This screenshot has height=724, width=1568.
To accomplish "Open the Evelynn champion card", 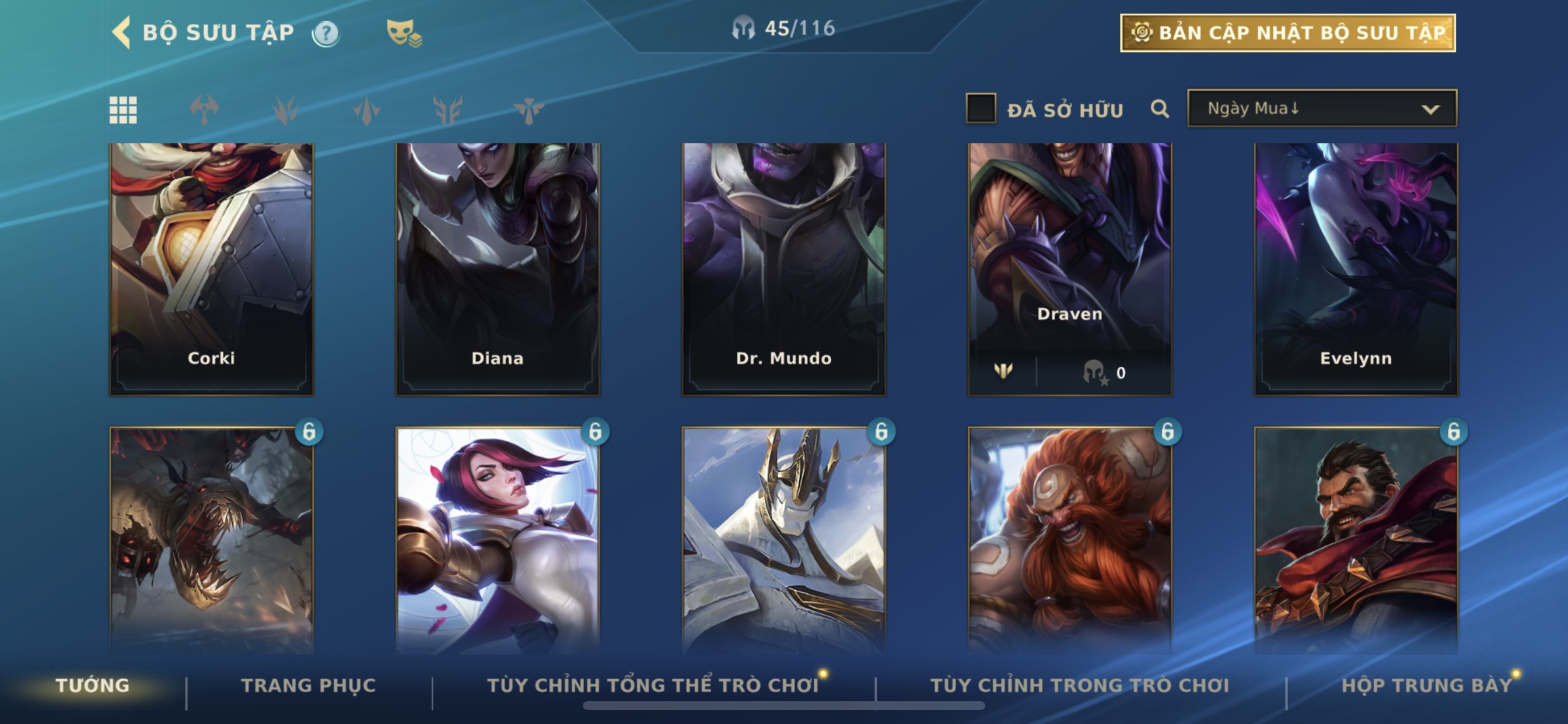I will (x=1356, y=269).
